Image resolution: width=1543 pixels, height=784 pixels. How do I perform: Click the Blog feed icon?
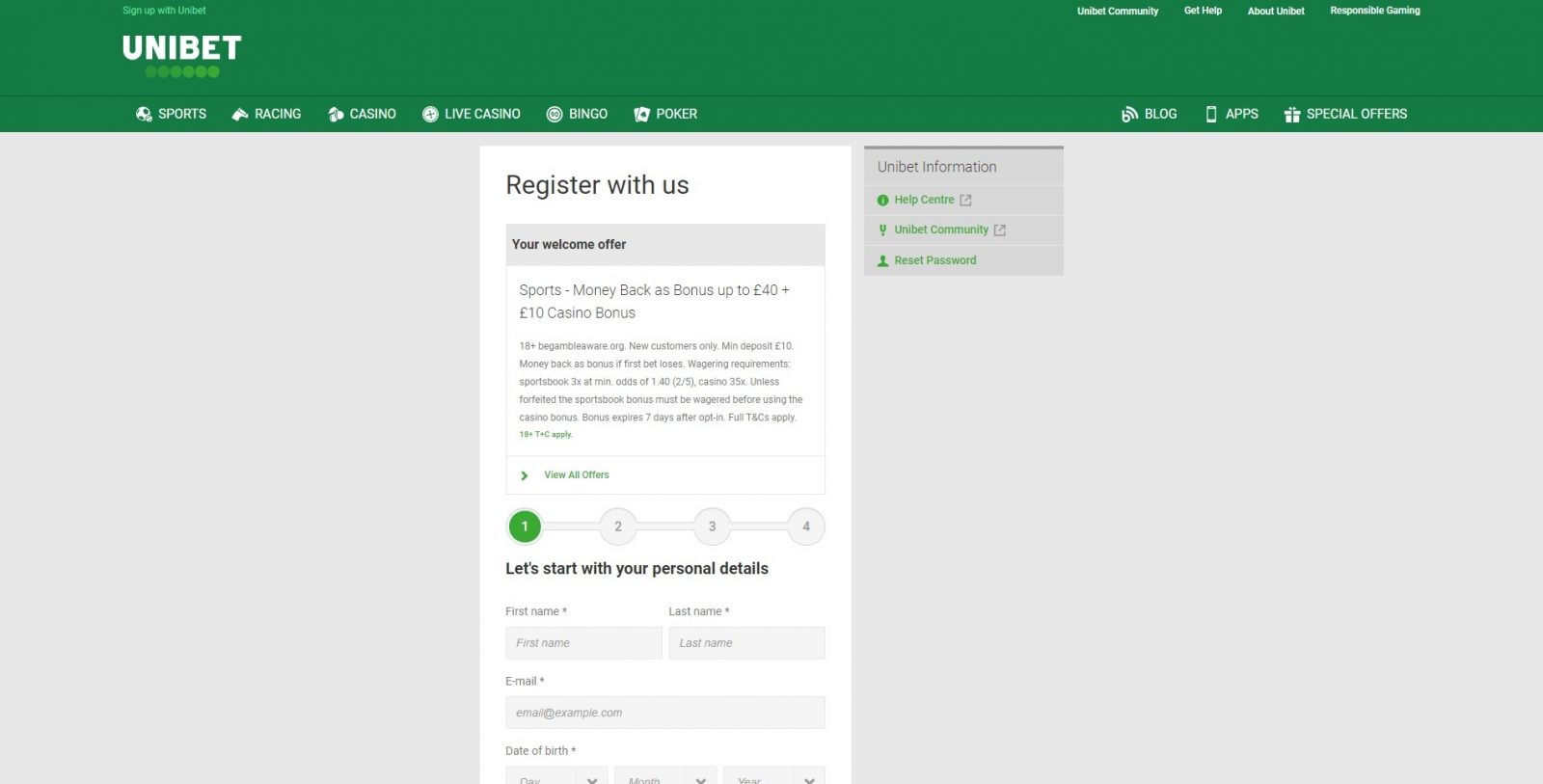[x=1129, y=115]
